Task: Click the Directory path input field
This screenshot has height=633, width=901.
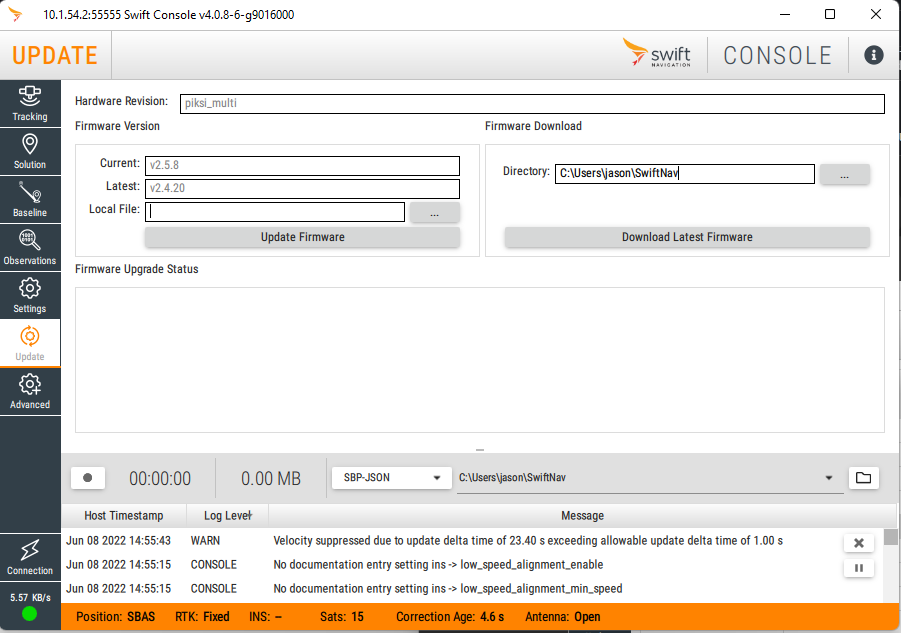Action: (684, 173)
